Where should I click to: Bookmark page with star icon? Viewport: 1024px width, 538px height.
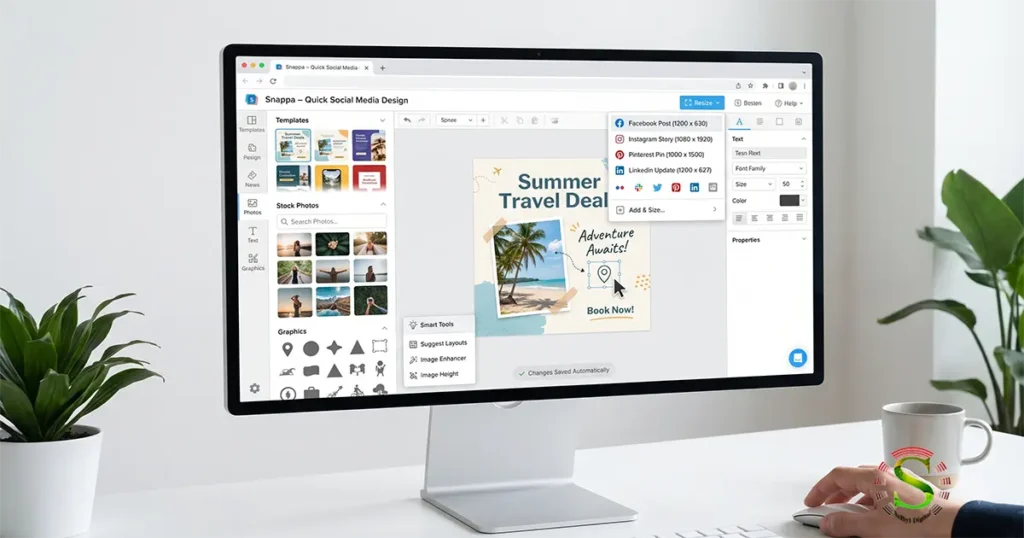tap(751, 86)
